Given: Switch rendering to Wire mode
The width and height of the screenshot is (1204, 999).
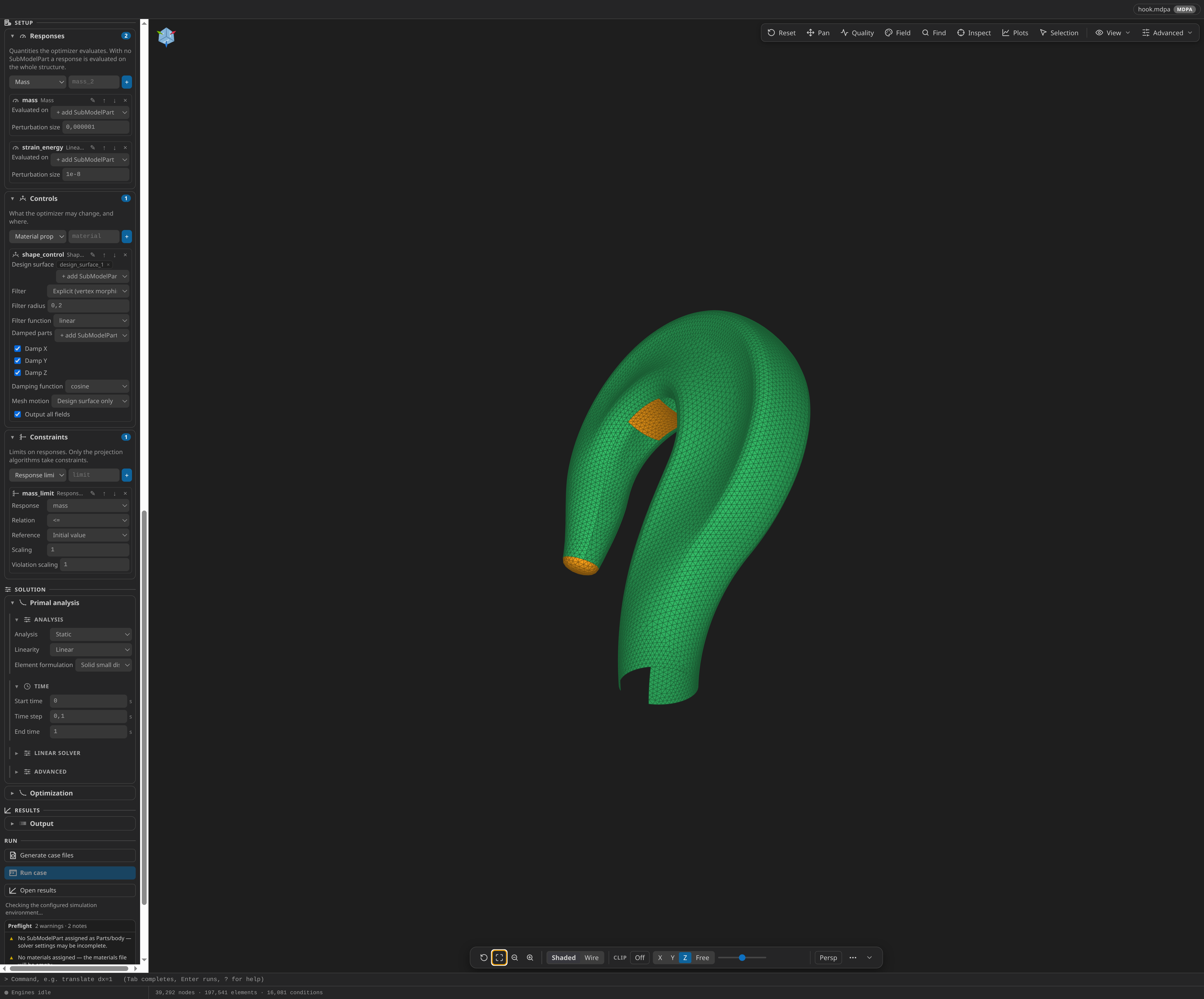Looking at the screenshot, I should click(592, 958).
